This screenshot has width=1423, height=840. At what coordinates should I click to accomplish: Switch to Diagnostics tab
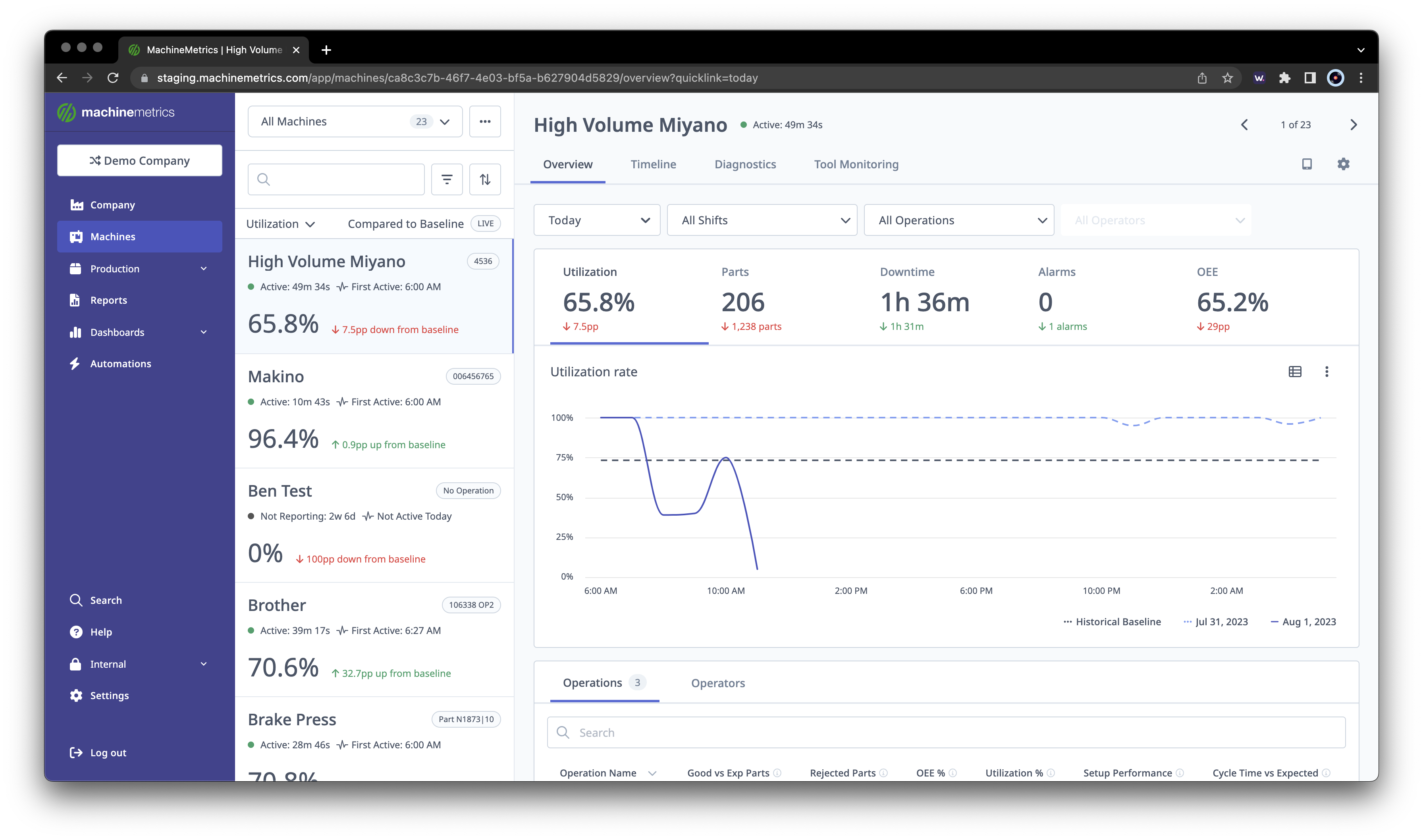point(745,164)
